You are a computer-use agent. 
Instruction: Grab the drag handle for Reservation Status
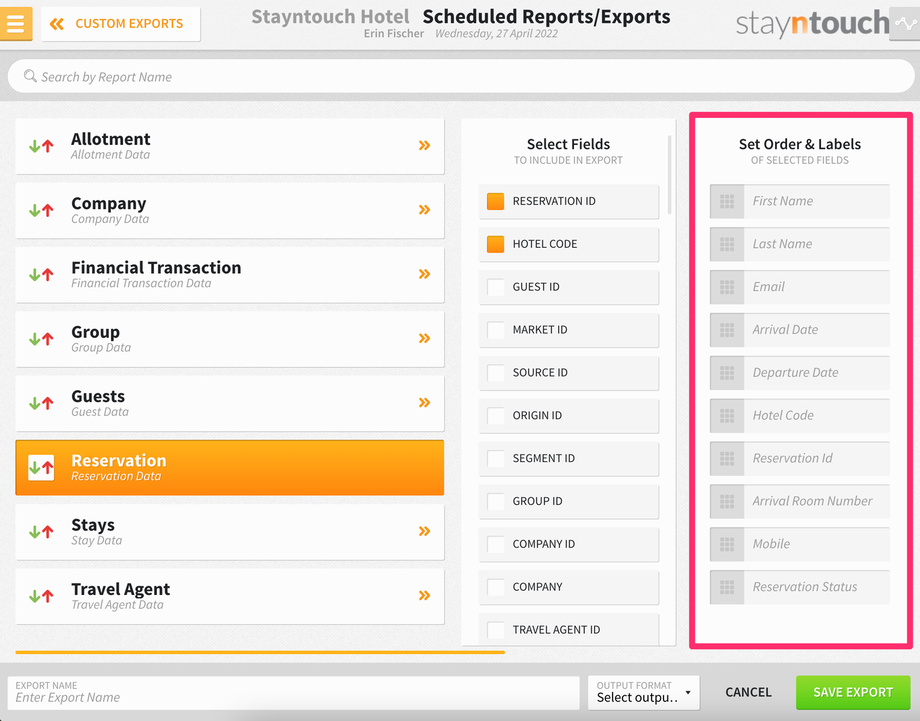pyautogui.click(x=727, y=587)
